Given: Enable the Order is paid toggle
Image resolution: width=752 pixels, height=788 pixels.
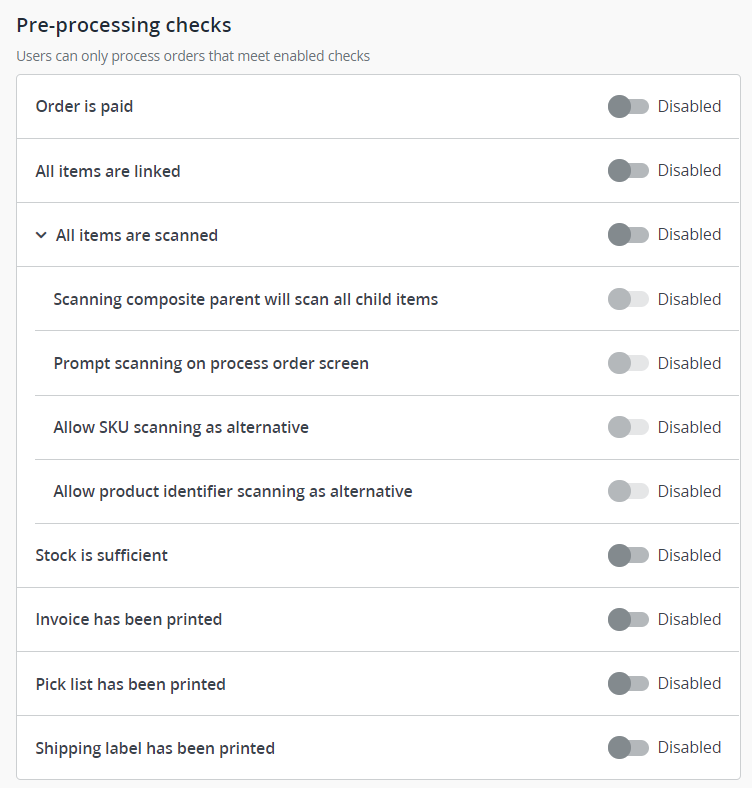Looking at the screenshot, I should click(628, 106).
